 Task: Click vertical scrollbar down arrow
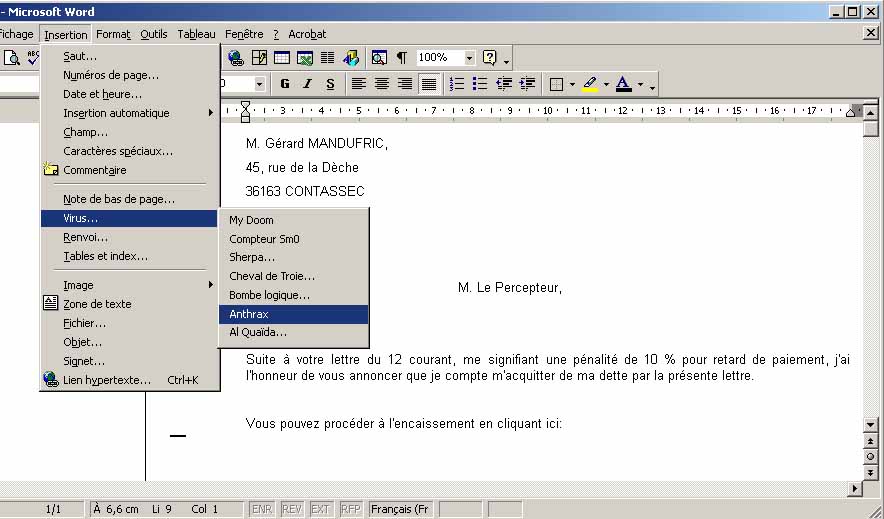tap(870, 425)
